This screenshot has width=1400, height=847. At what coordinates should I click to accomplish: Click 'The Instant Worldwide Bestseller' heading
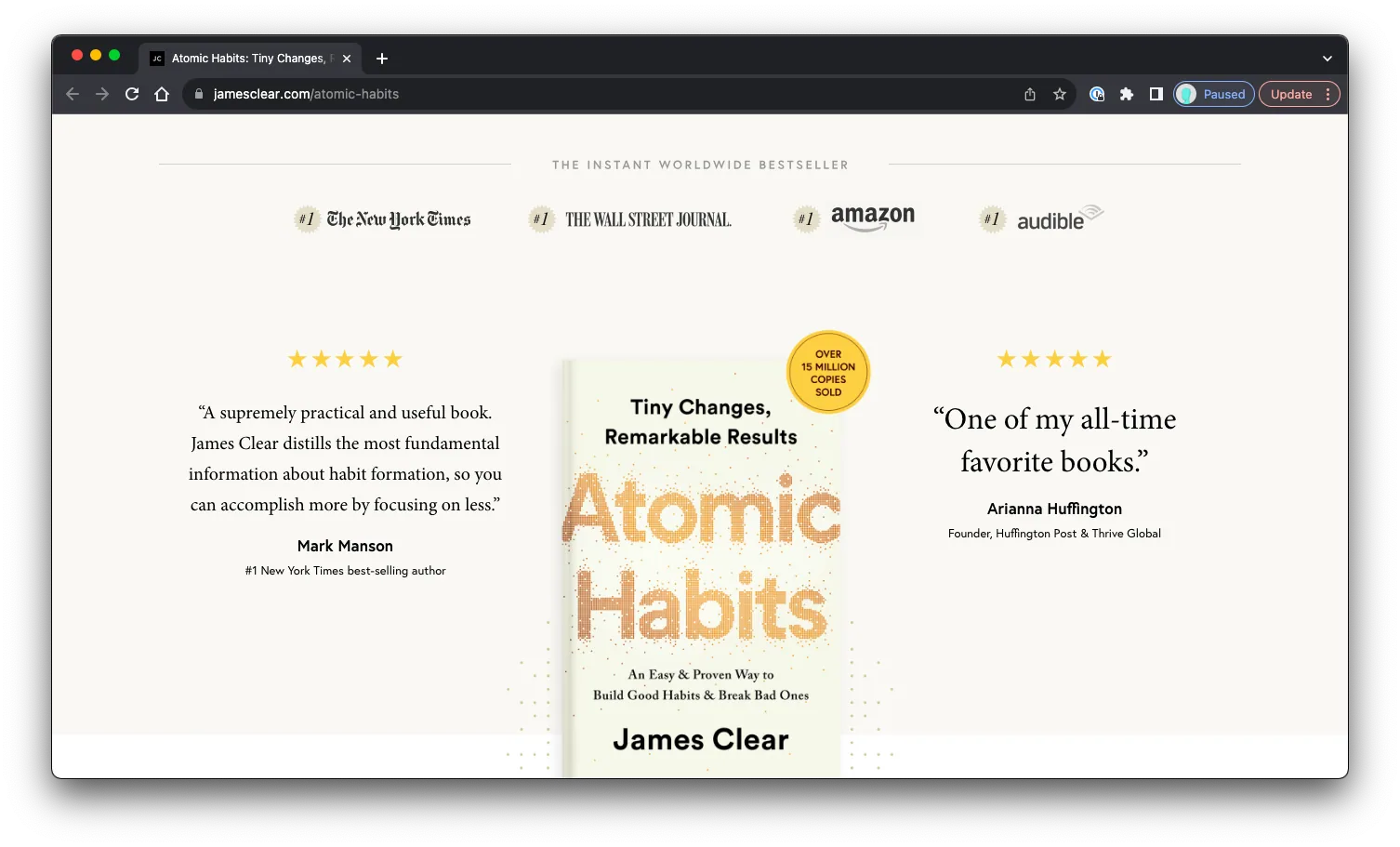pyautogui.click(x=700, y=165)
